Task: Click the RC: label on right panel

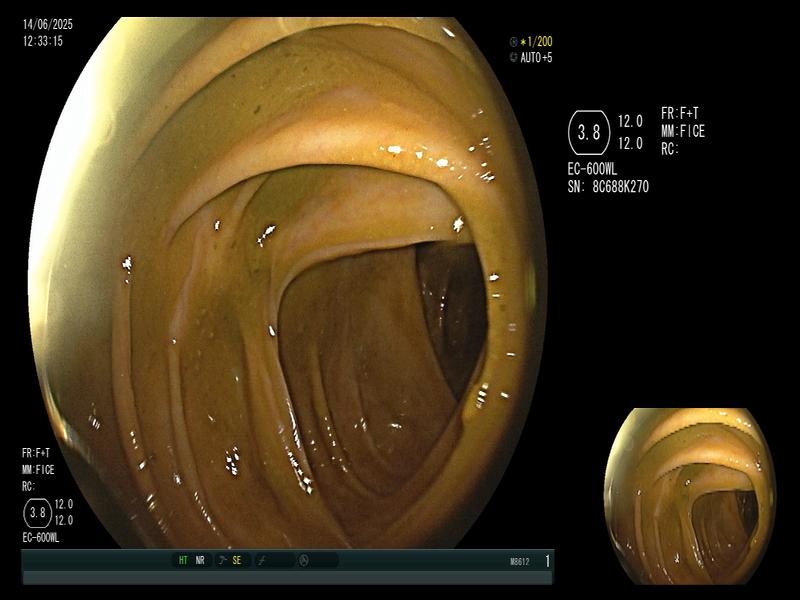Action: pyautogui.click(x=670, y=149)
